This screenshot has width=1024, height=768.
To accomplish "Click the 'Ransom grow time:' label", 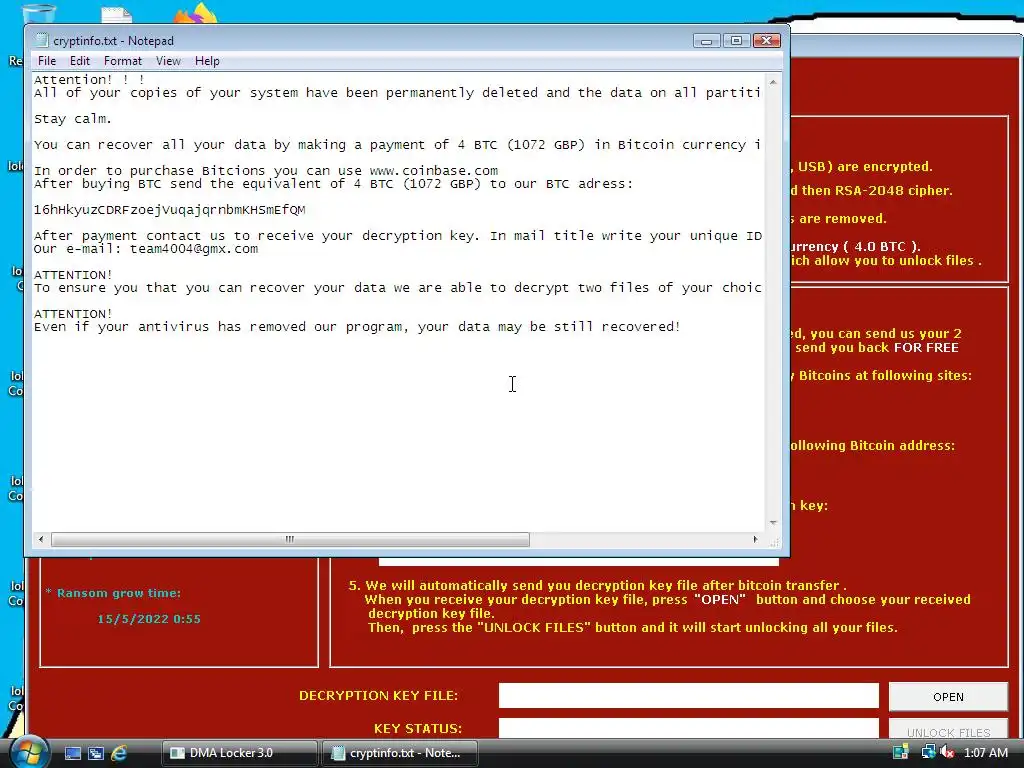I will [x=119, y=593].
